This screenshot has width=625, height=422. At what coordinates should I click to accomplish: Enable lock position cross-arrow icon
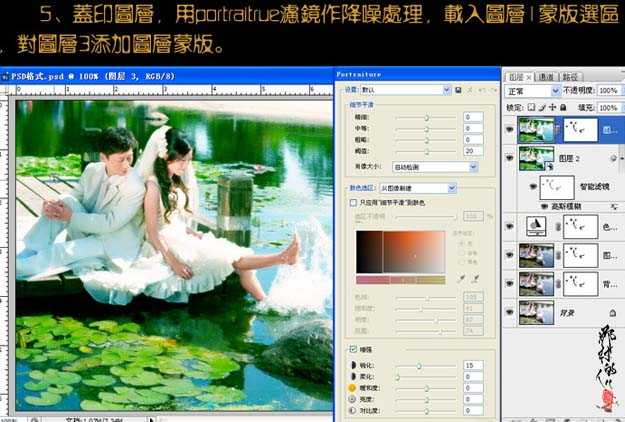point(553,107)
